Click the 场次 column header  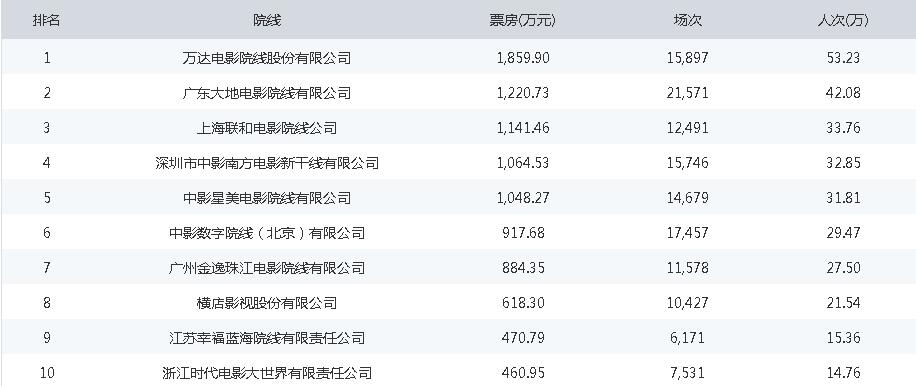click(688, 21)
